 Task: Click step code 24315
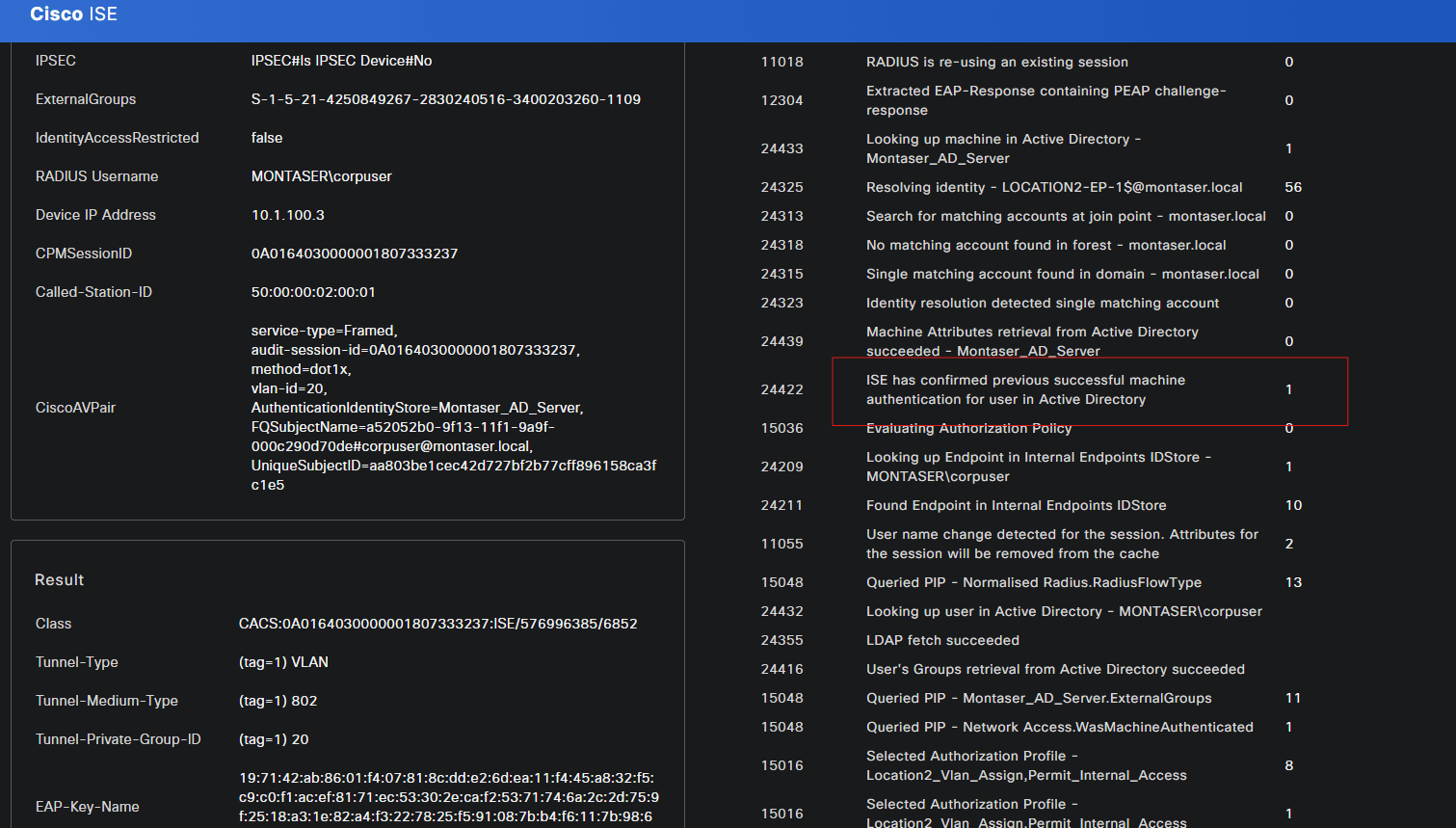point(781,274)
